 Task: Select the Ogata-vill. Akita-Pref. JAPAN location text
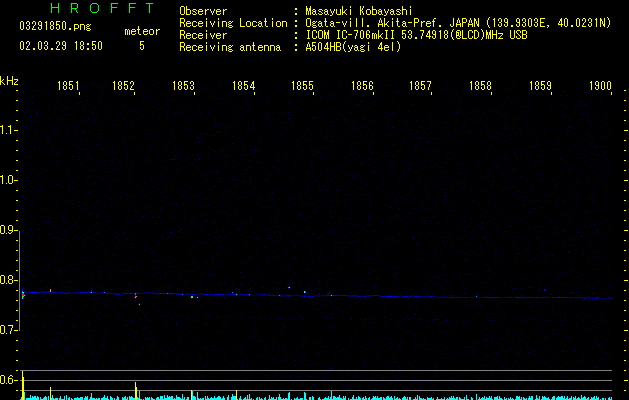(x=458, y=23)
